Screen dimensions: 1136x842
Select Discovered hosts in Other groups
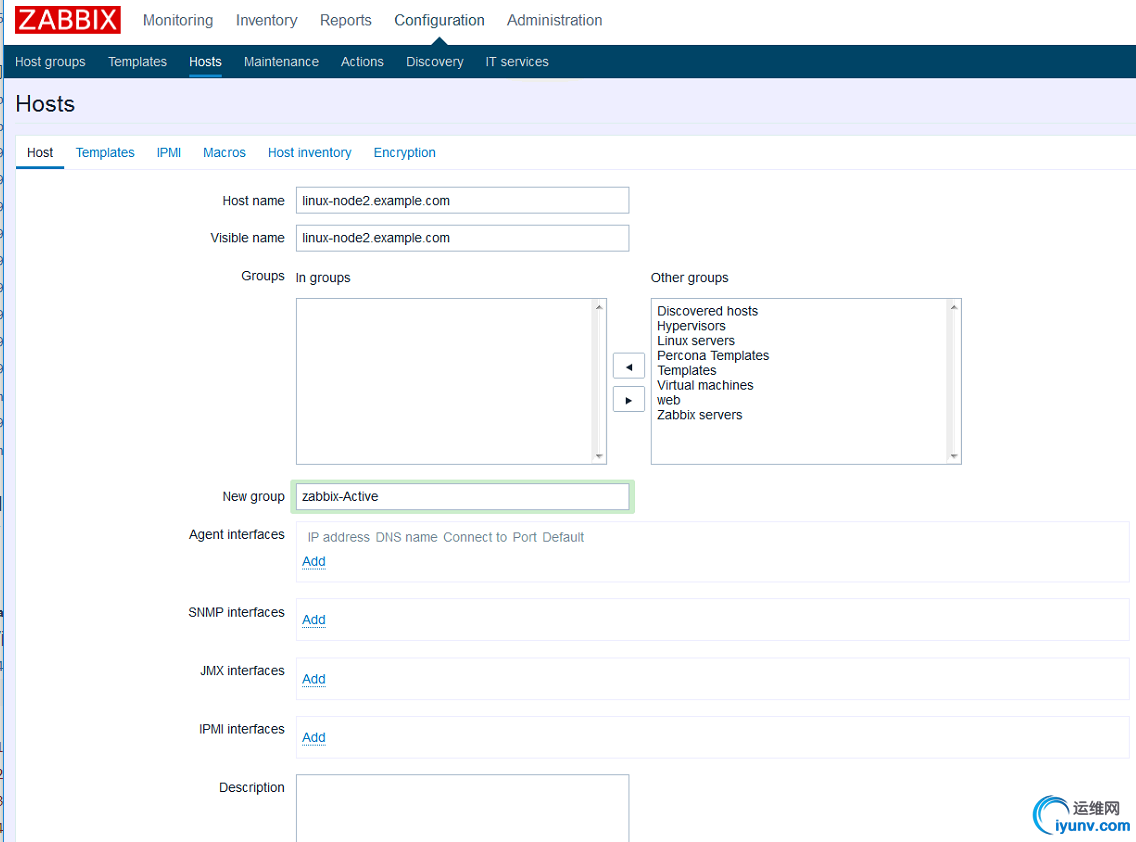707,311
